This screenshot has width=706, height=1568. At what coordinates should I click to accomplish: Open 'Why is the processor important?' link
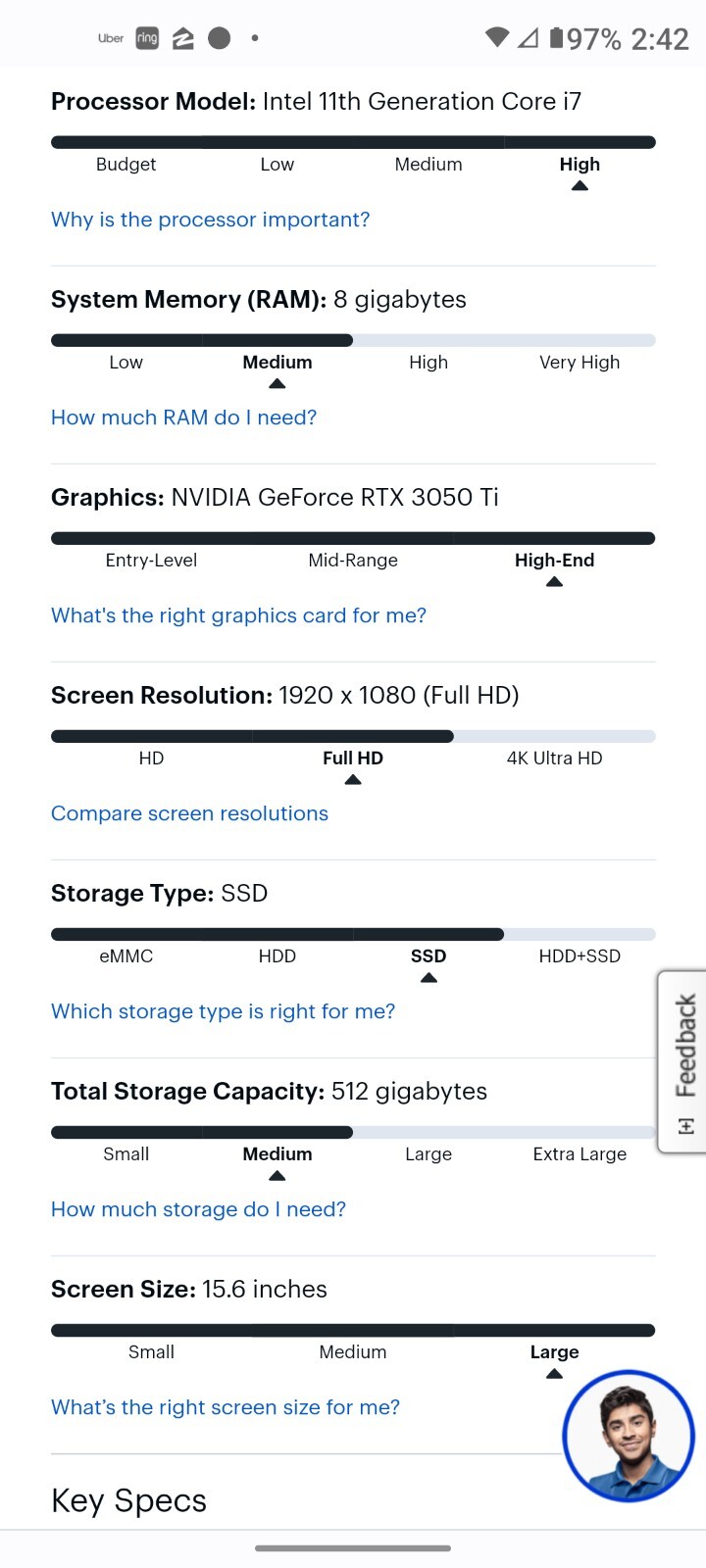(211, 220)
